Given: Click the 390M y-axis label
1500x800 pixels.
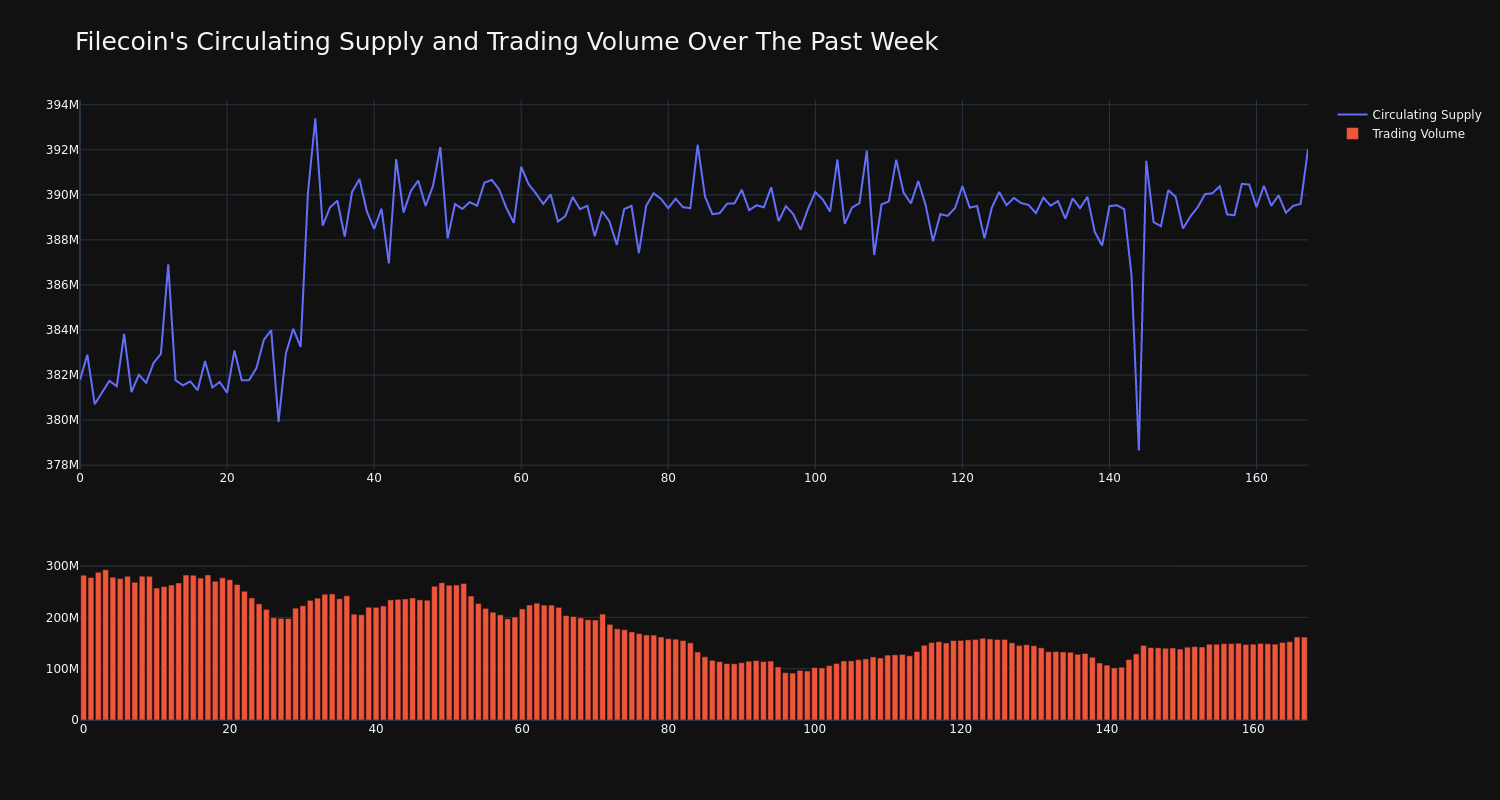Looking at the screenshot, I should (62, 195).
